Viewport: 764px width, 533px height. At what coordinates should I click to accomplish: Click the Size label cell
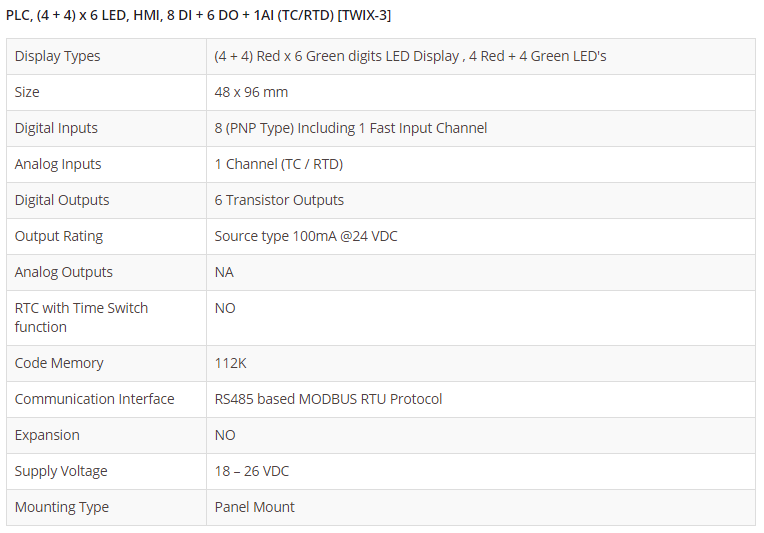[27, 92]
